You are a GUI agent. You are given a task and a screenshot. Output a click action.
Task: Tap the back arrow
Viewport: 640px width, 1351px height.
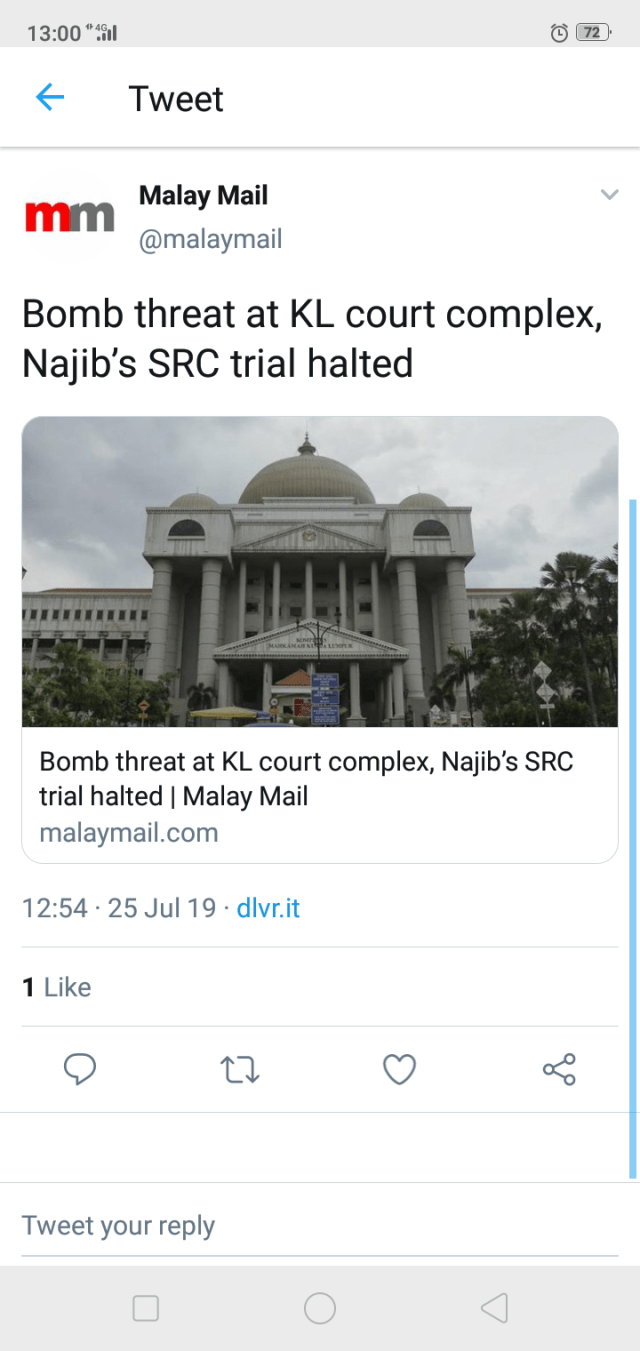49,98
